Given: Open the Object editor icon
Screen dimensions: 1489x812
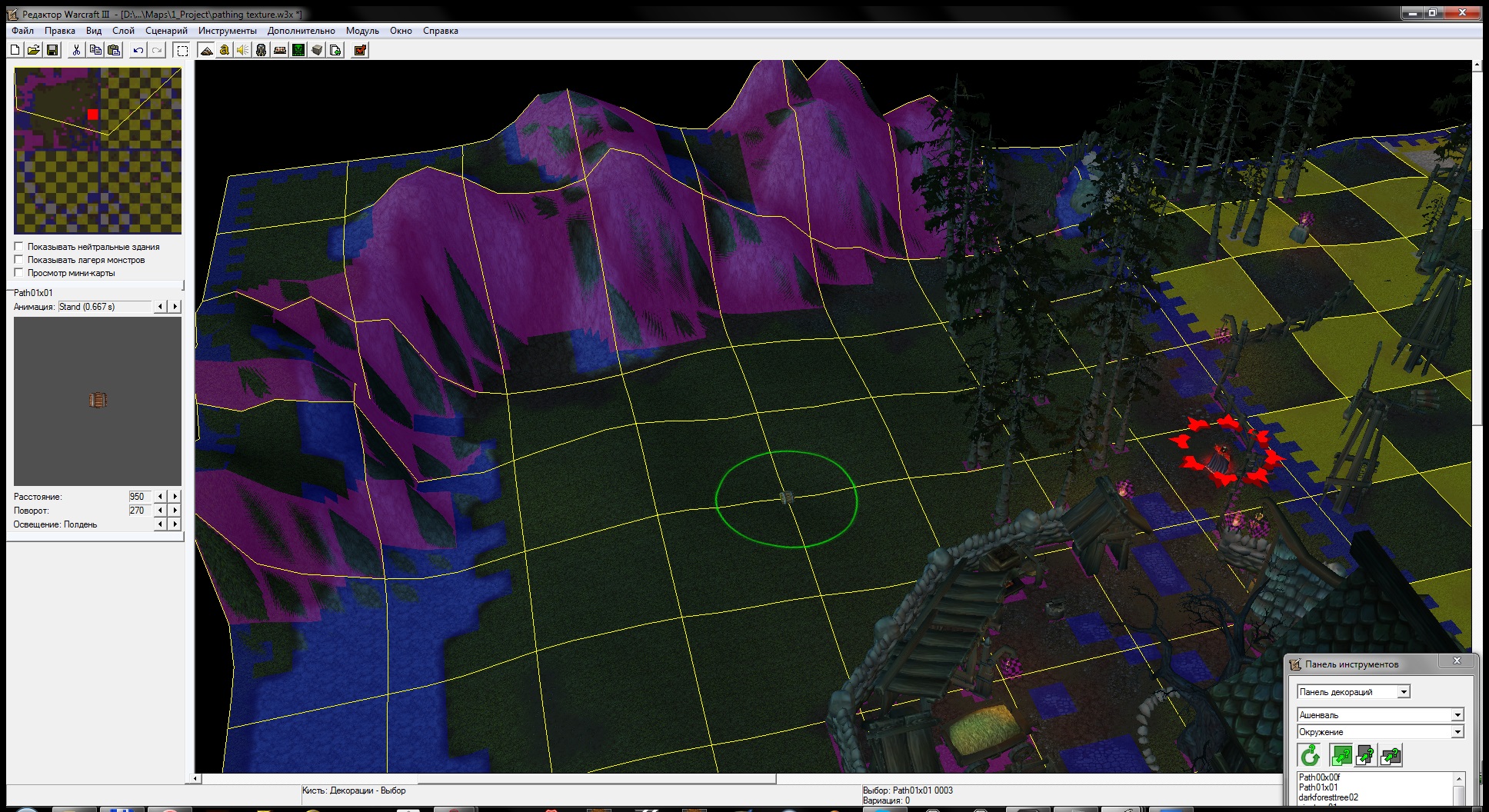Looking at the screenshot, I should pos(261,50).
